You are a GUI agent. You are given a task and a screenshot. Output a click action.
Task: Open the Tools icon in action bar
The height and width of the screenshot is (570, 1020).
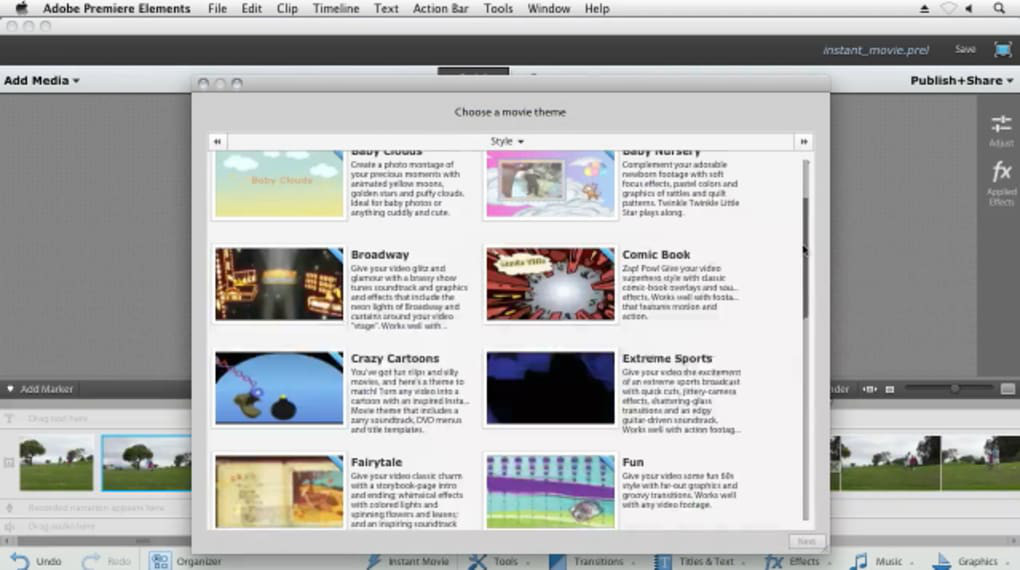[478, 561]
